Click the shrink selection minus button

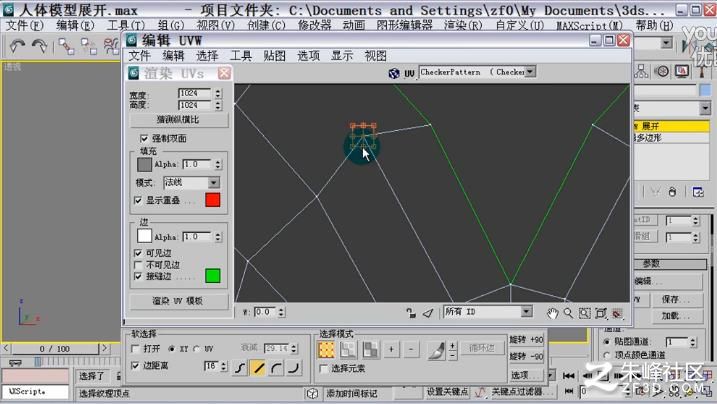pos(411,350)
